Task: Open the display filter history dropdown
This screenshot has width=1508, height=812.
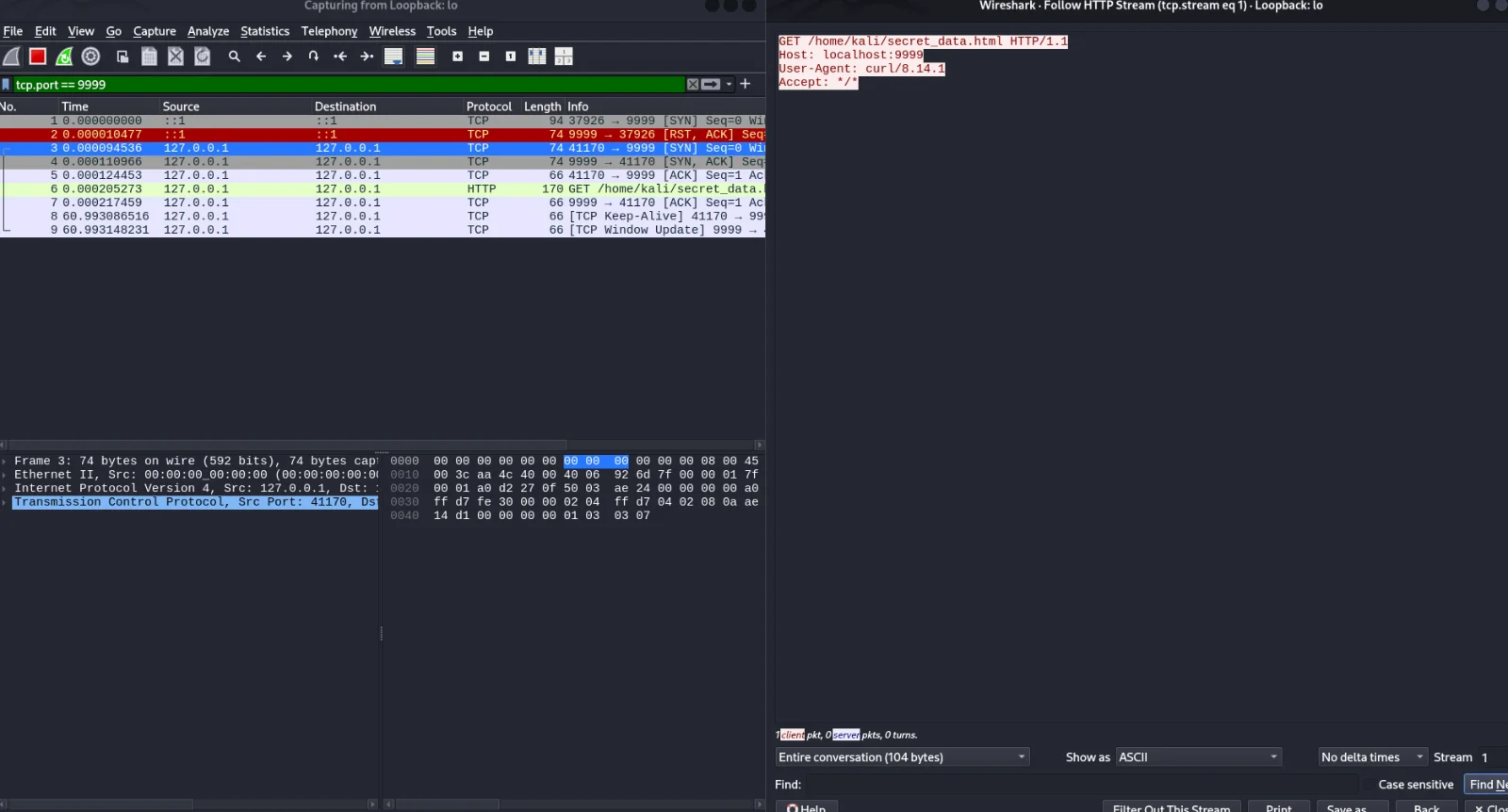Action: 729,85
